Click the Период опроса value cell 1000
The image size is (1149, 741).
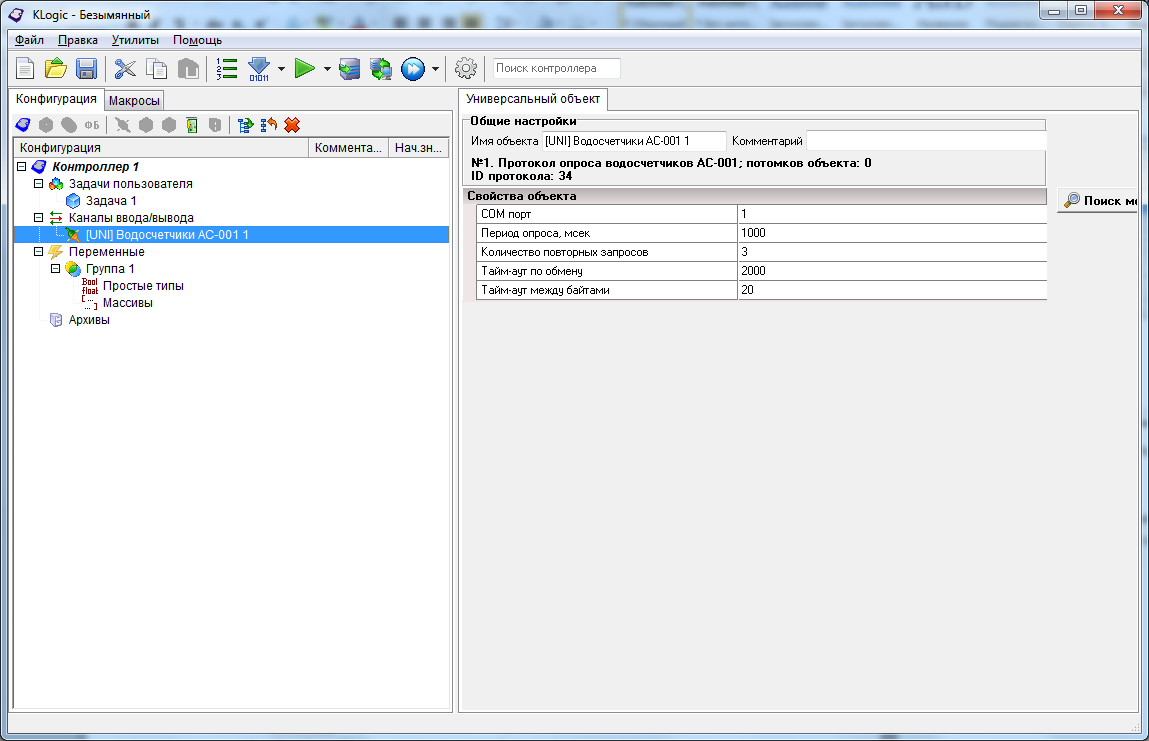(x=890, y=233)
